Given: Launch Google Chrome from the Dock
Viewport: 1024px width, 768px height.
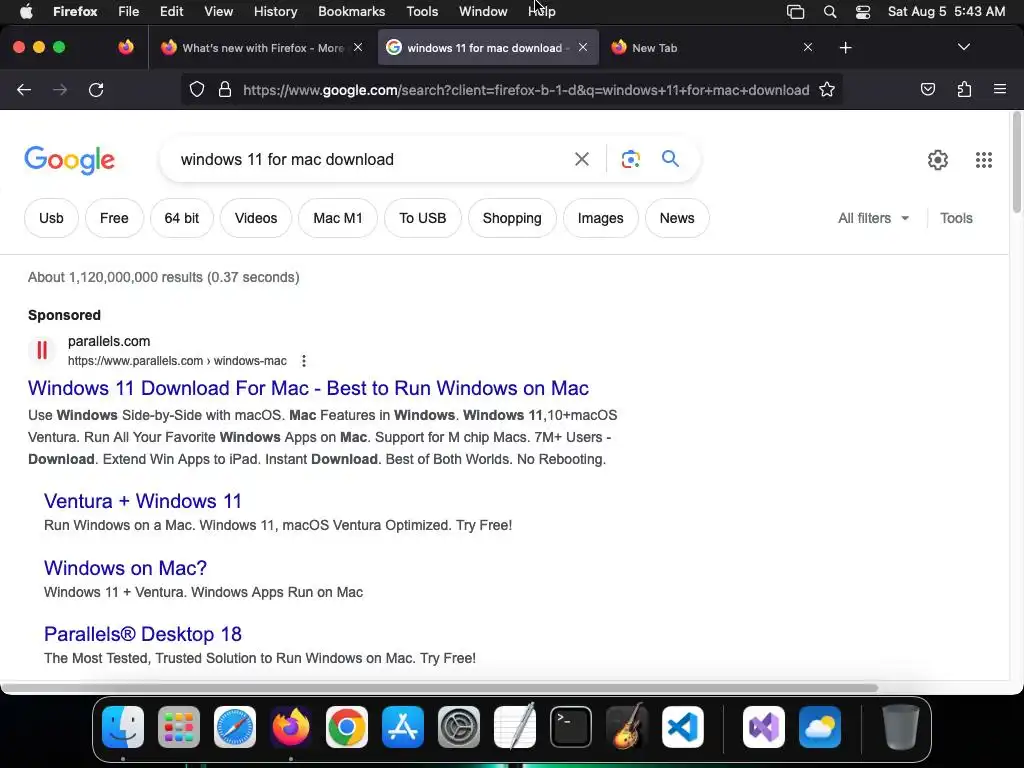Looking at the screenshot, I should tap(347, 727).
